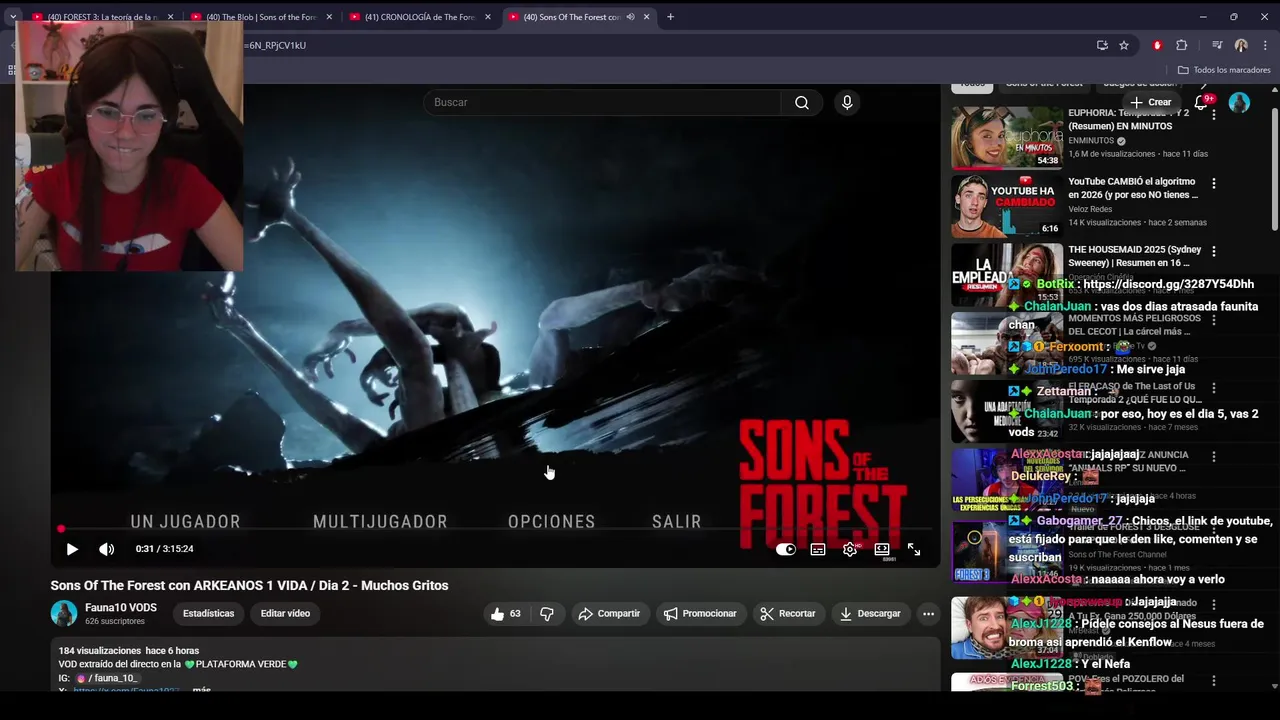Open the EUPHORIA en minutos thumbnail
Screen dimensions: 1280x720
pos(1007,137)
